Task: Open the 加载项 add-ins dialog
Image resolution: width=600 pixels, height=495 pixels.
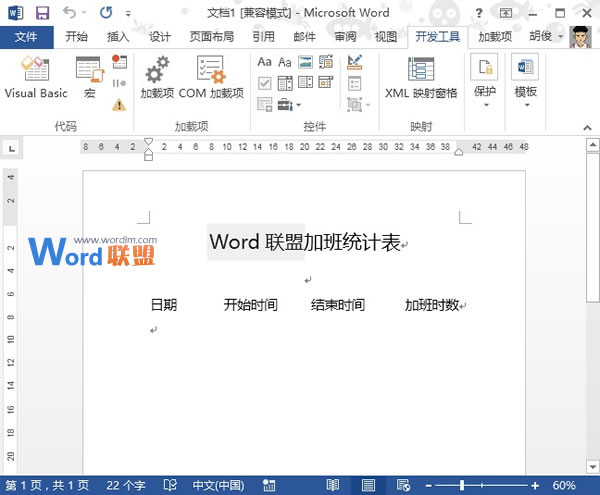Action: point(157,77)
